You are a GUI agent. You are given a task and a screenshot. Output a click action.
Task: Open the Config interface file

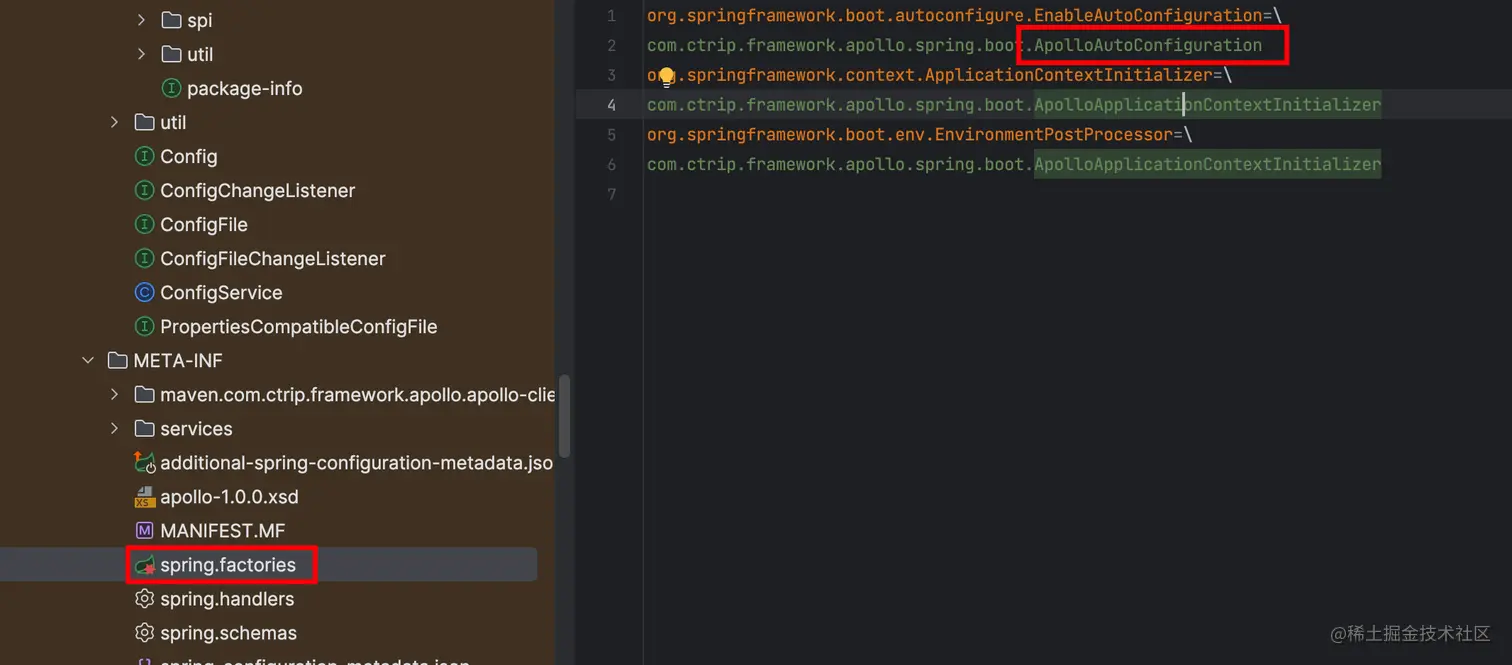click(188, 156)
